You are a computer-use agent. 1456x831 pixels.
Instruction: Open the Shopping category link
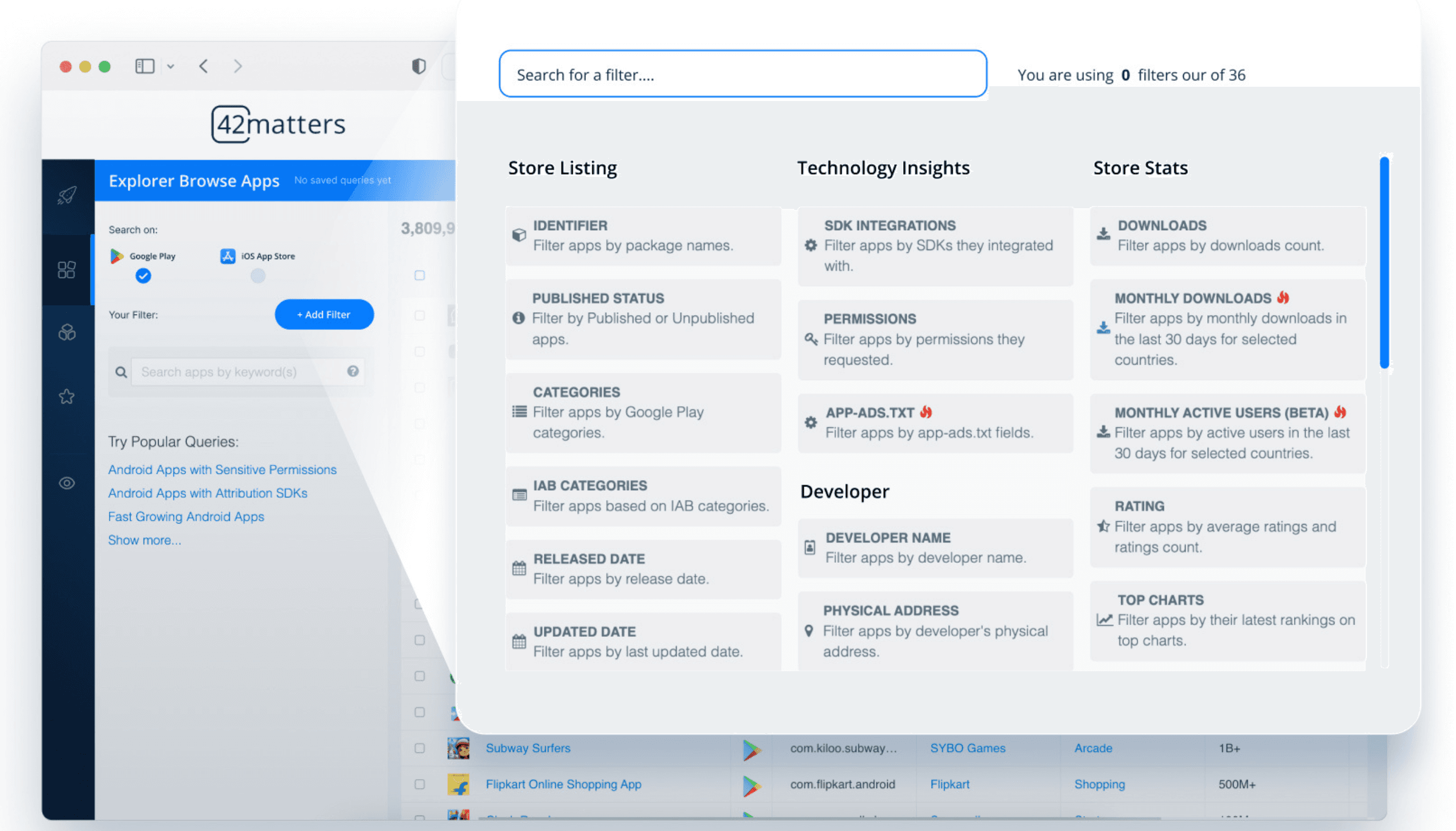pyautogui.click(x=1099, y=785)
